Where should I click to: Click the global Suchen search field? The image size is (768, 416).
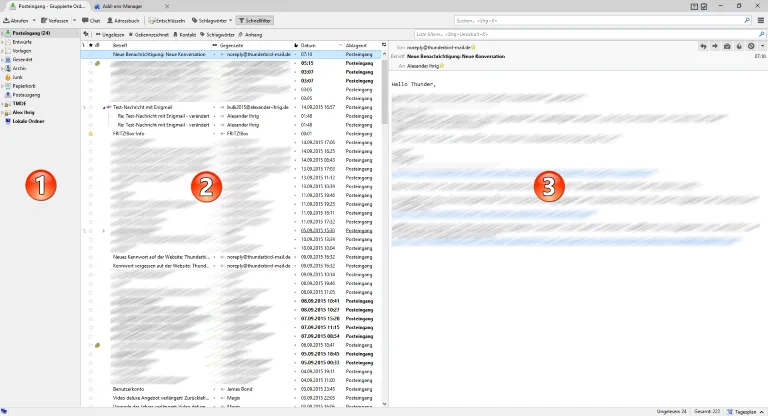pos(602,21)
